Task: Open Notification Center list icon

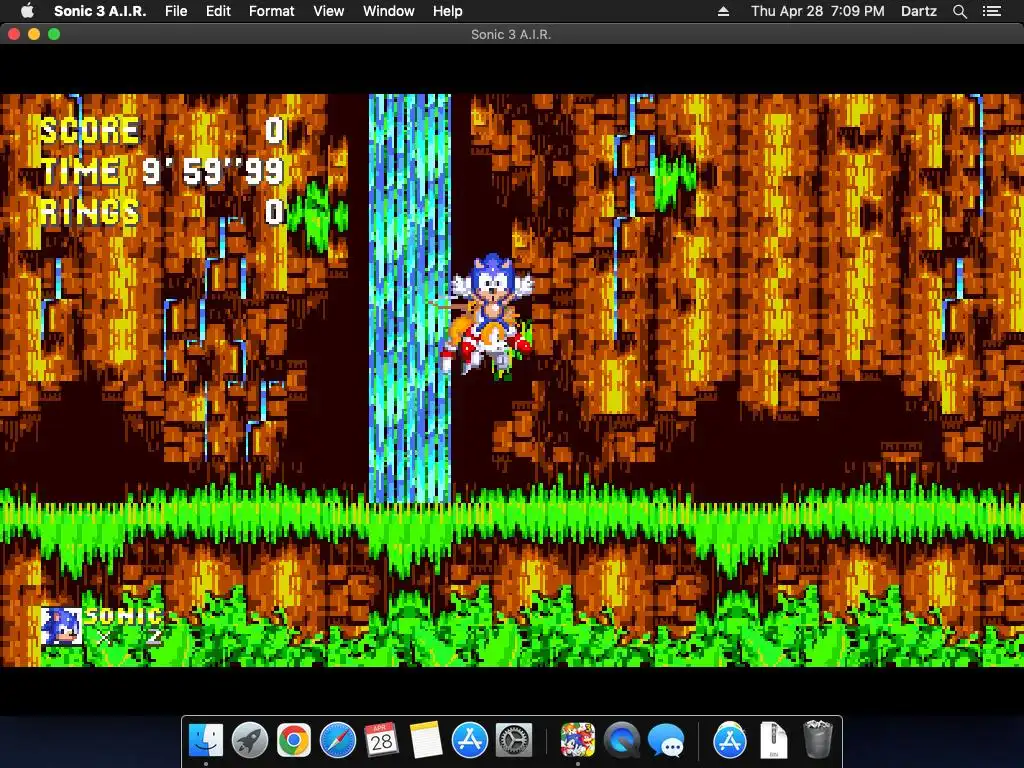Action: [x=992, y=11]
